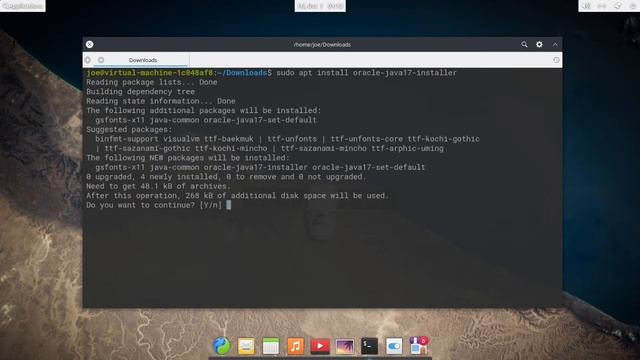
Task: Open the sound volume indicator in top panel
Action: tap(586, 6)
